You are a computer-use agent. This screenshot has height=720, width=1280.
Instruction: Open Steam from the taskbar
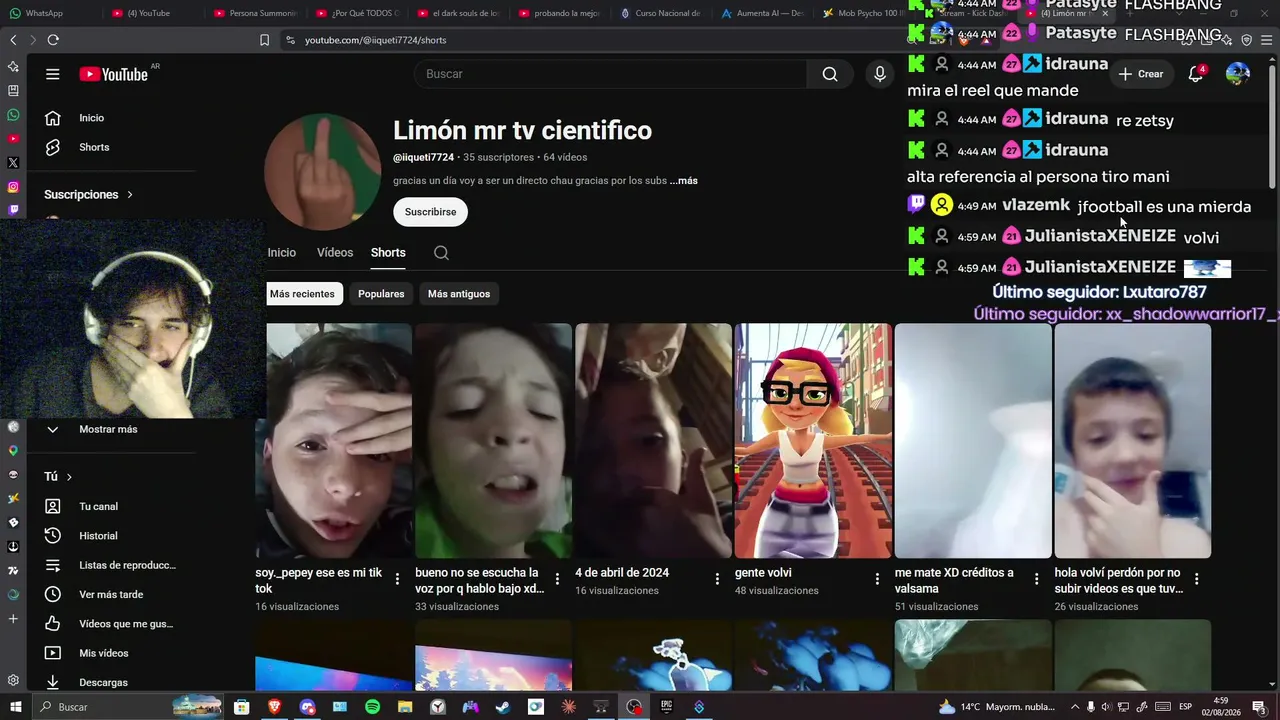click(x=503, y=707)
